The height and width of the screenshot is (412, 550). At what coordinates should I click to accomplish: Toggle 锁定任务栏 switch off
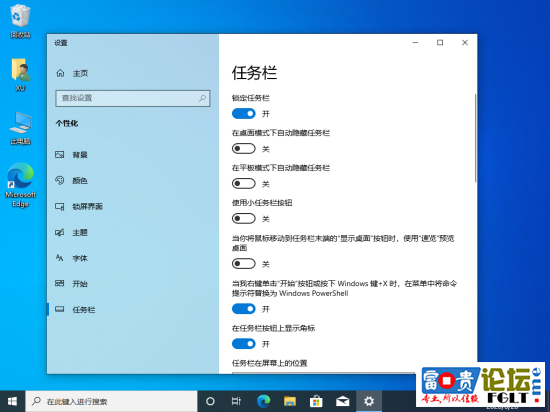[244, 114]
